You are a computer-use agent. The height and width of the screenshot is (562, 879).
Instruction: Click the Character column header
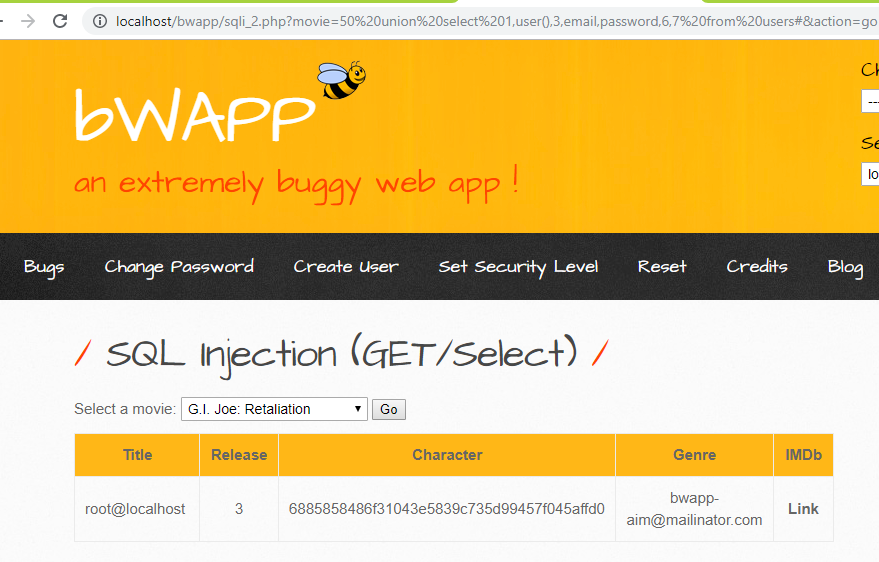pos(447,455)
